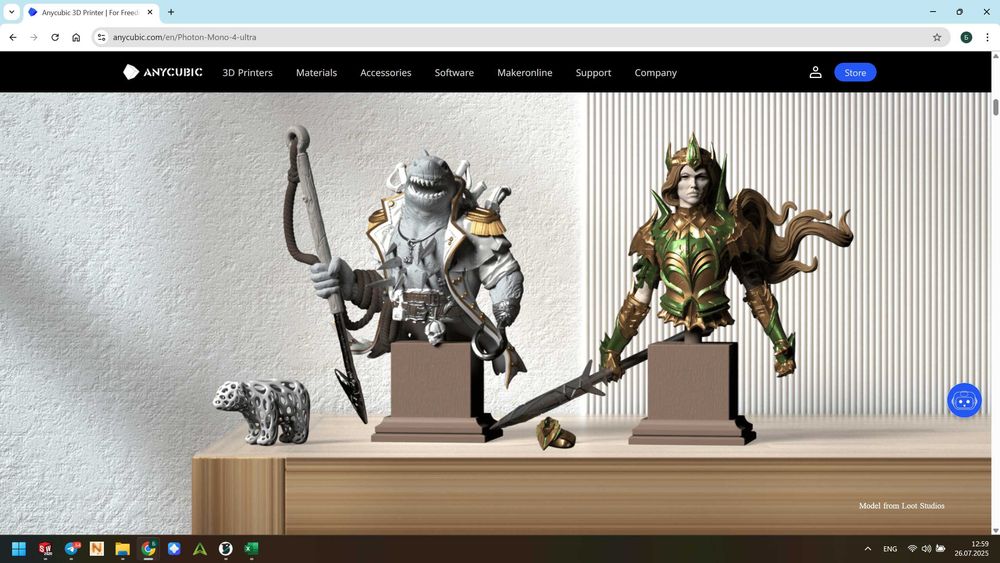The width and height of the screenshot is (1000, 563).
Task: Open Wi-Fi network settings in tray
Action: point(912,548)
